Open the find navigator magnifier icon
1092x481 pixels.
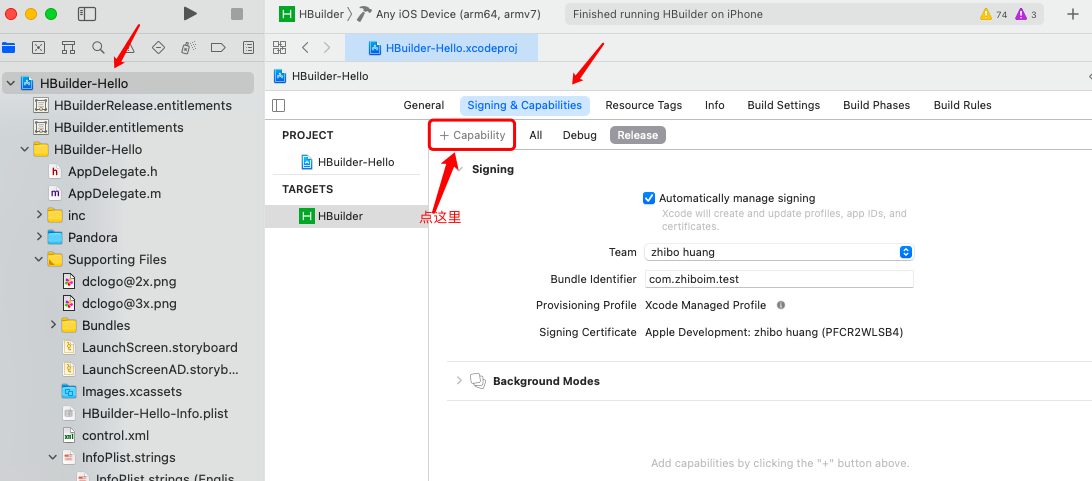pos(98,47)
